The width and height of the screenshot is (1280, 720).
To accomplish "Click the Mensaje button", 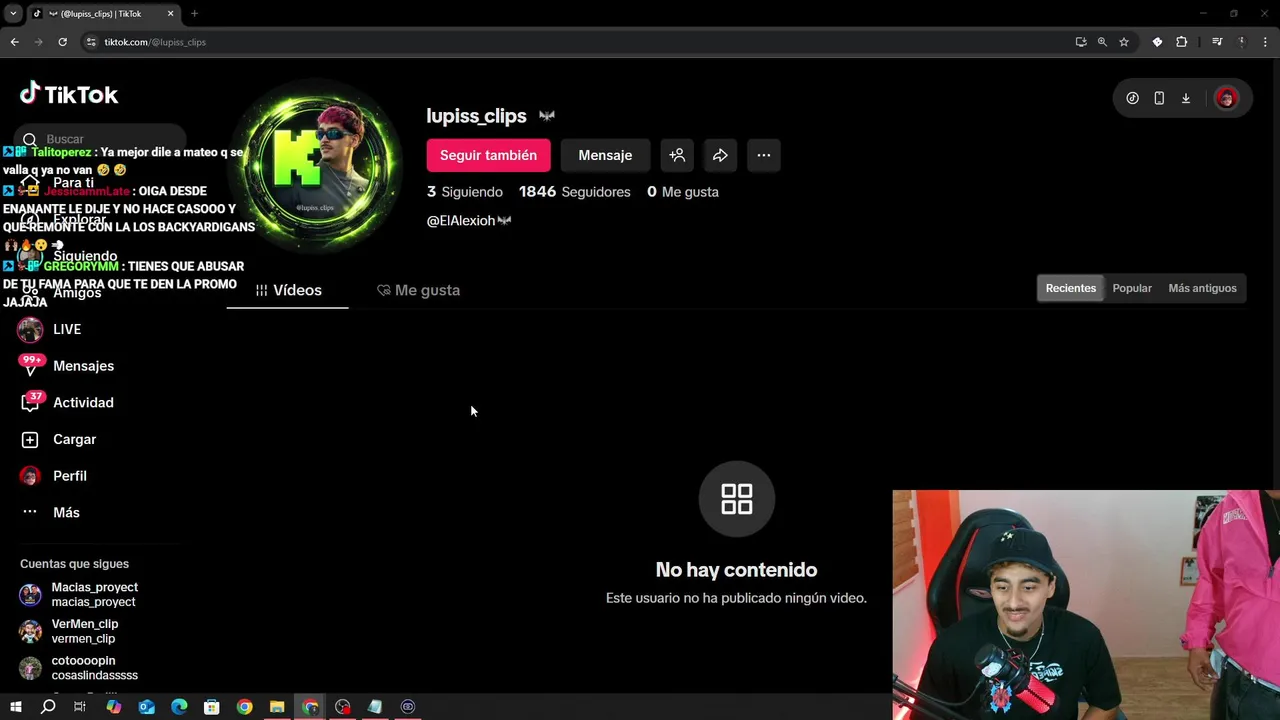I will (x=605, y=155).
